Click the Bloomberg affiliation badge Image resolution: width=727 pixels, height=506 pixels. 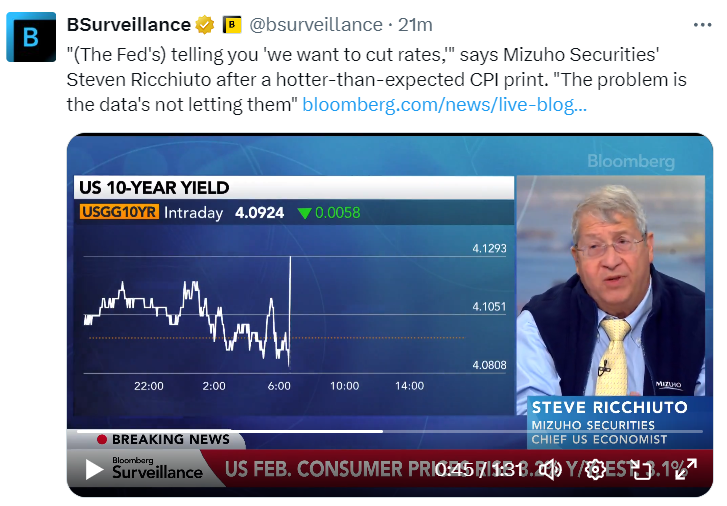(x=231, y=24)
